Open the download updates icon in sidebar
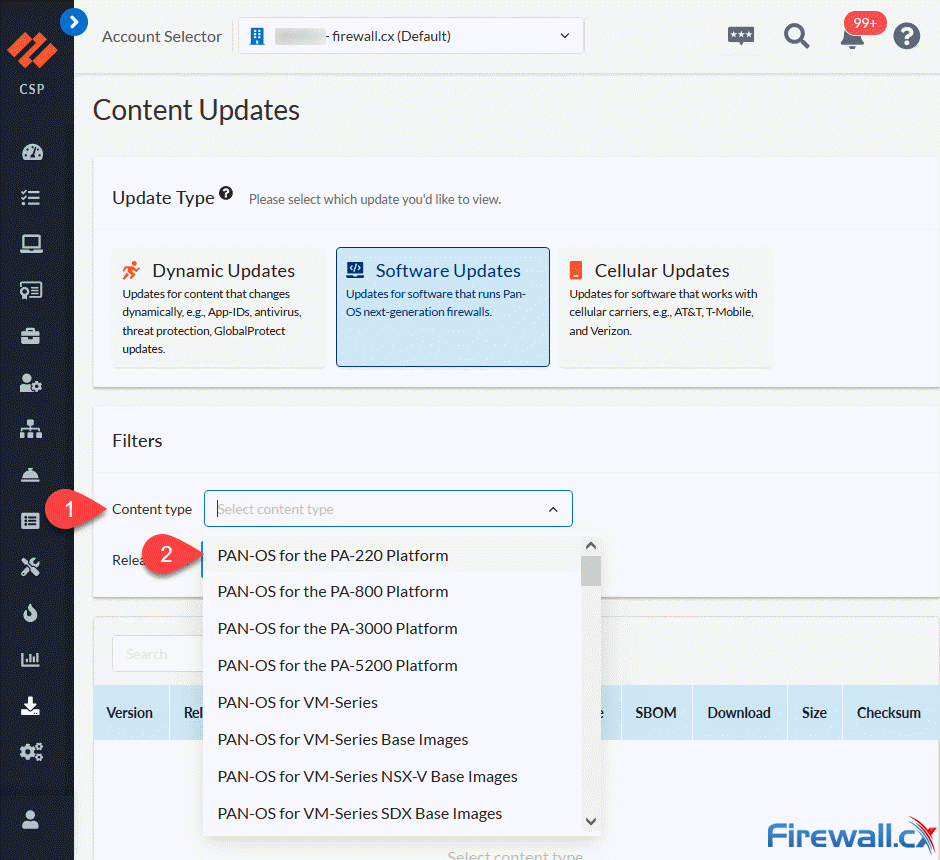Screen dimensions: 940x860 point(31,706)
